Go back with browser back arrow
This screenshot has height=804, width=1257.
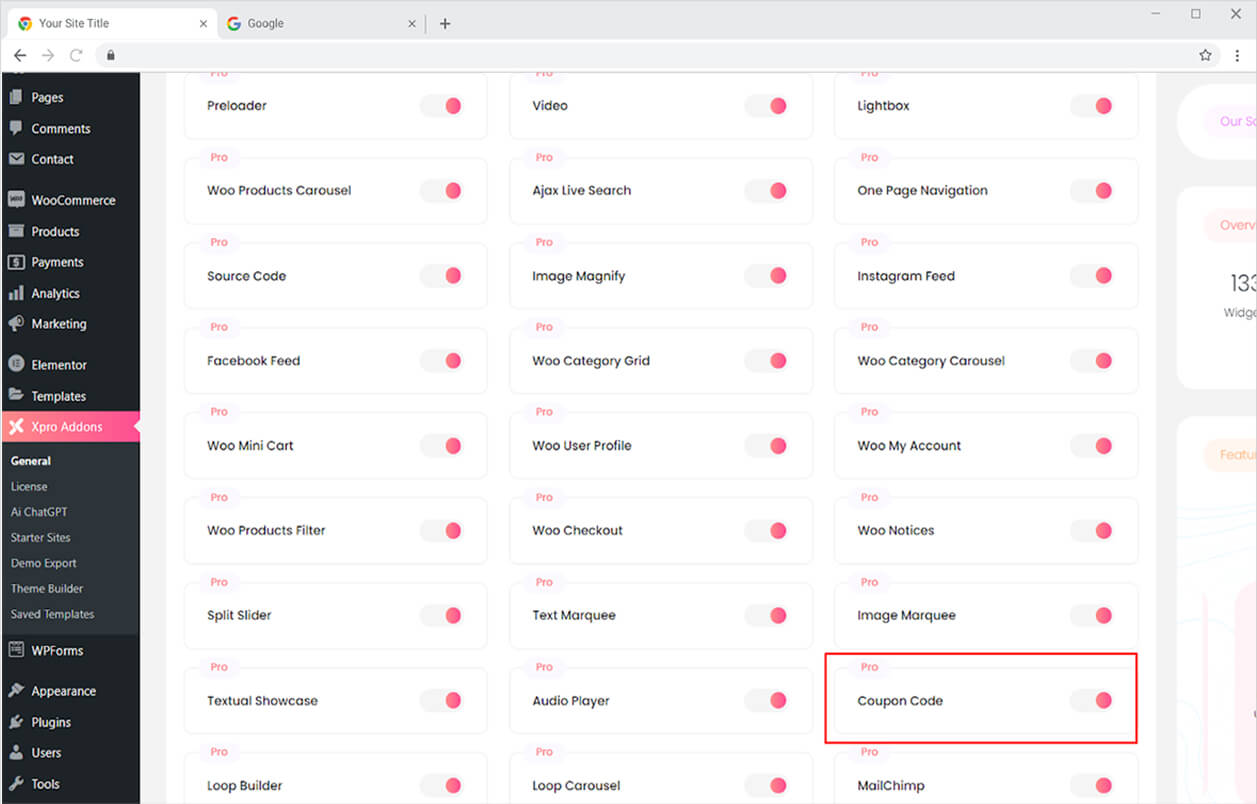tap(20, 55)
